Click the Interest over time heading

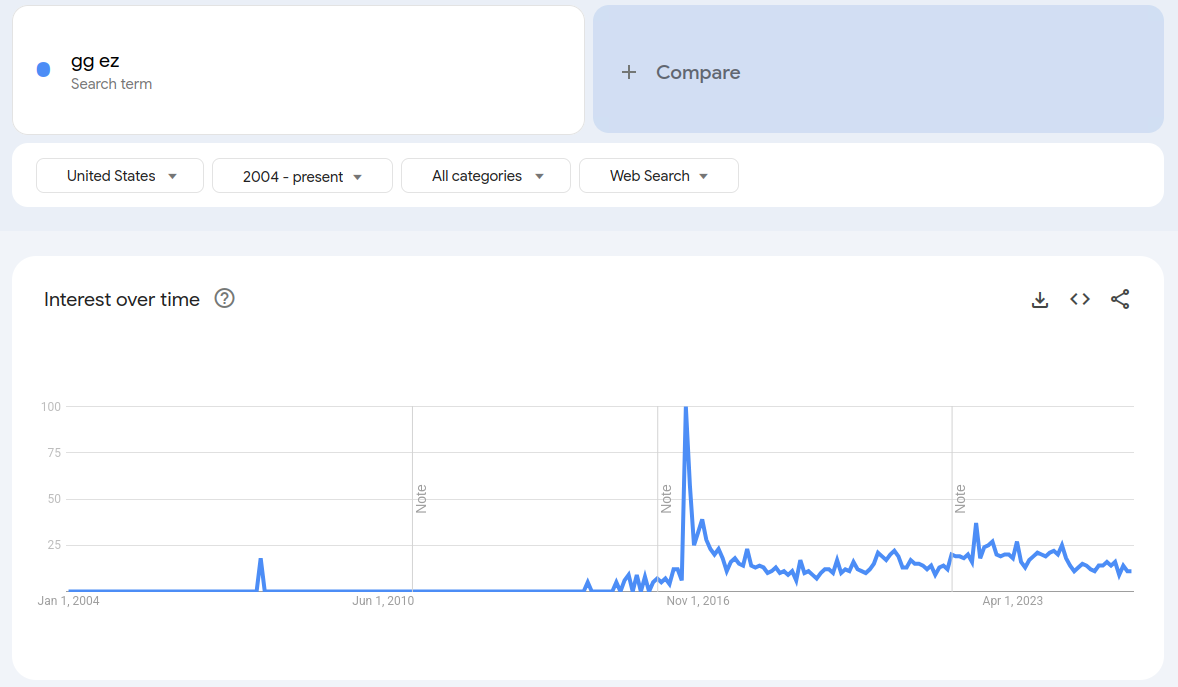point(122,299)
